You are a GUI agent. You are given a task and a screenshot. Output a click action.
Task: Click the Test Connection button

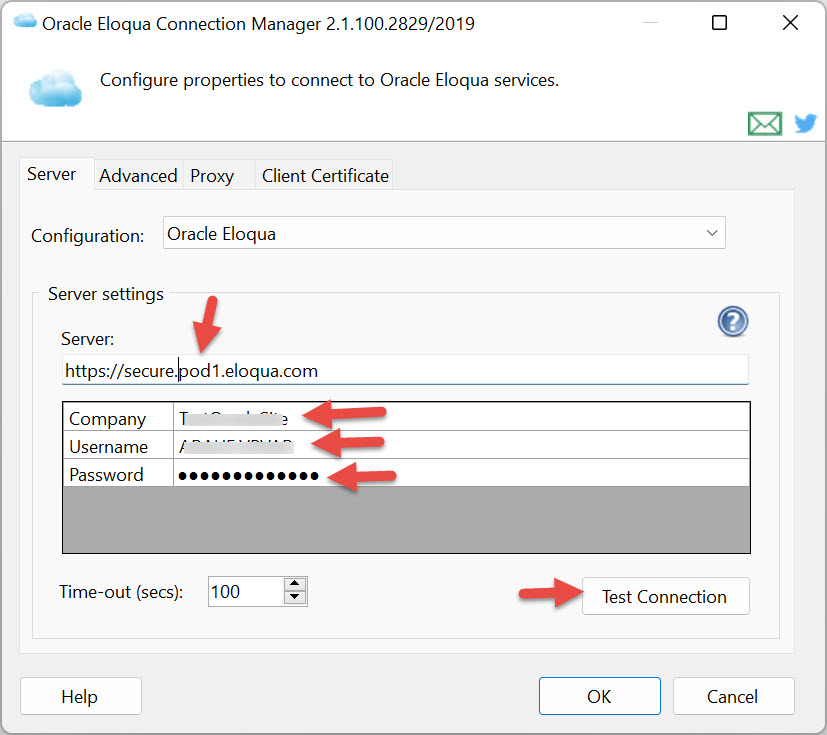pos(665,596)
